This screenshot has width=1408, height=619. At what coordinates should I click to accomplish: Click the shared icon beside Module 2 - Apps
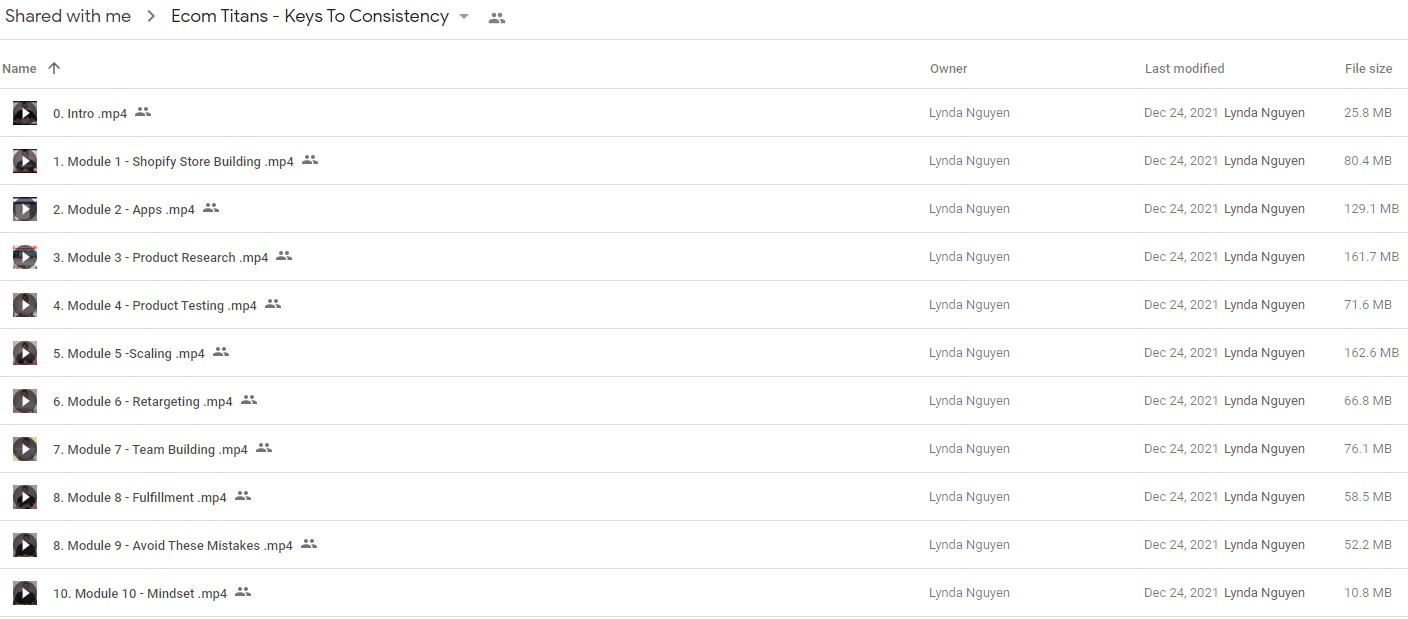point(210,208)
